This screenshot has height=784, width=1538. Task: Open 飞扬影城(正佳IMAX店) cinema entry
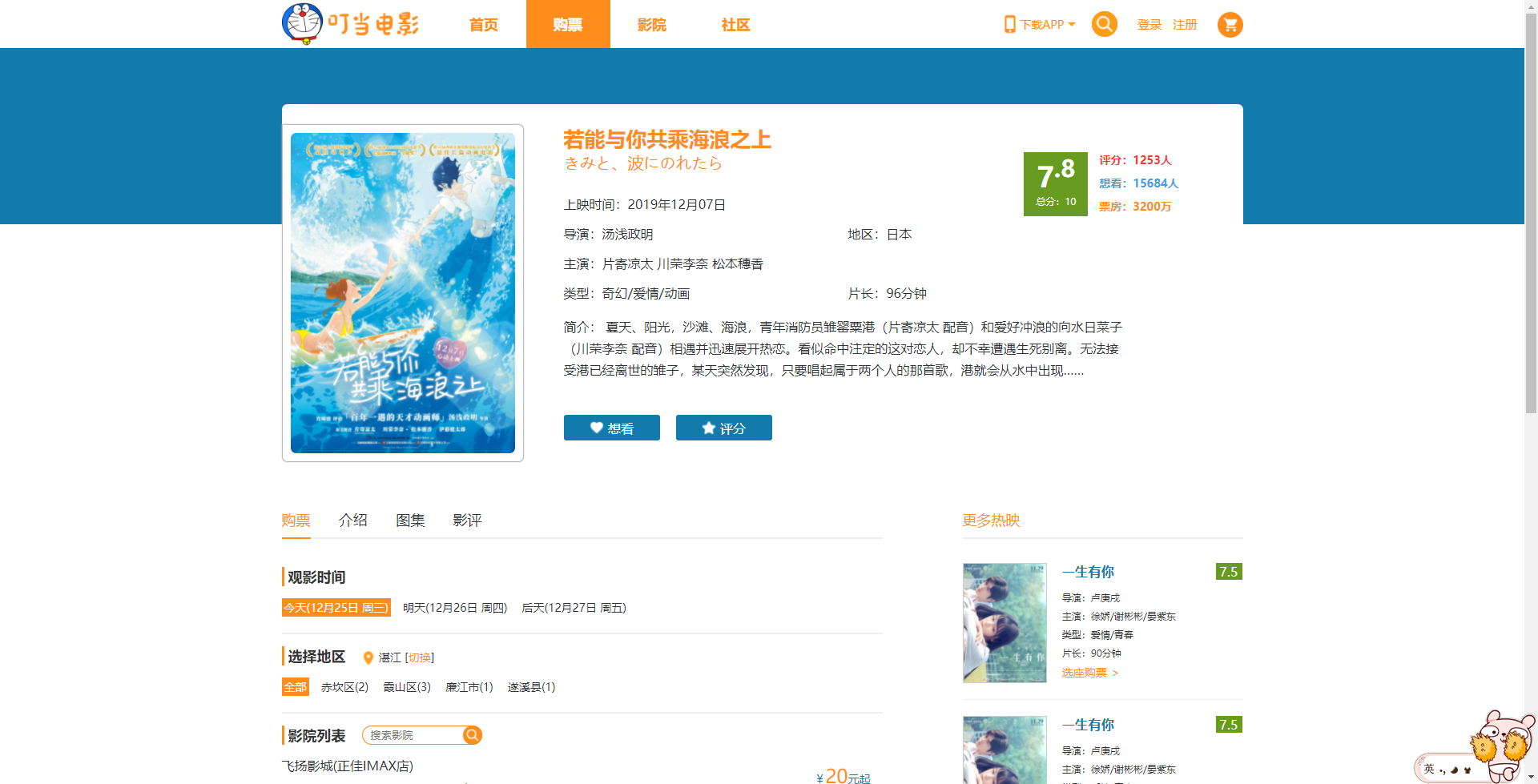point(348,766)
